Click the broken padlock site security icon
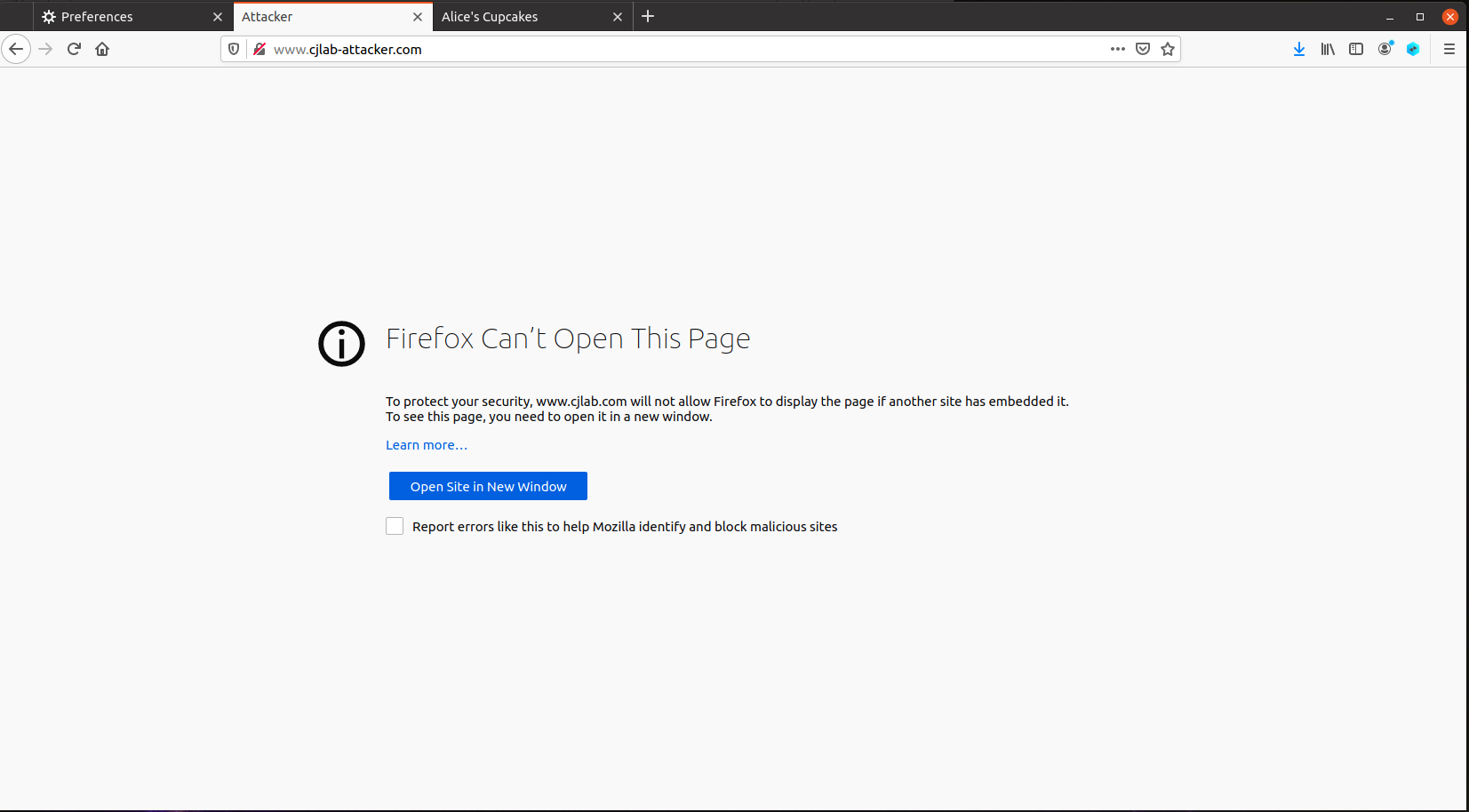Viewport: 1469px width, 812px height. click(259, 49)
